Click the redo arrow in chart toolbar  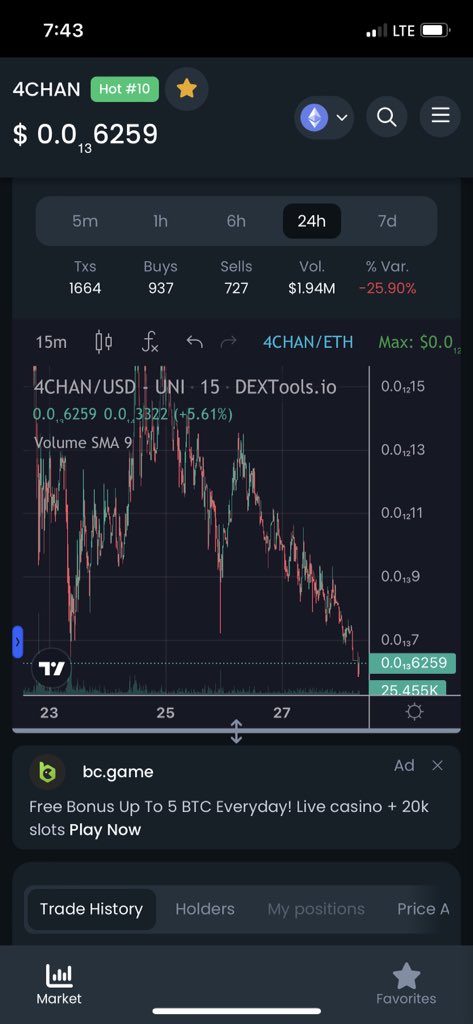[228, 342]
